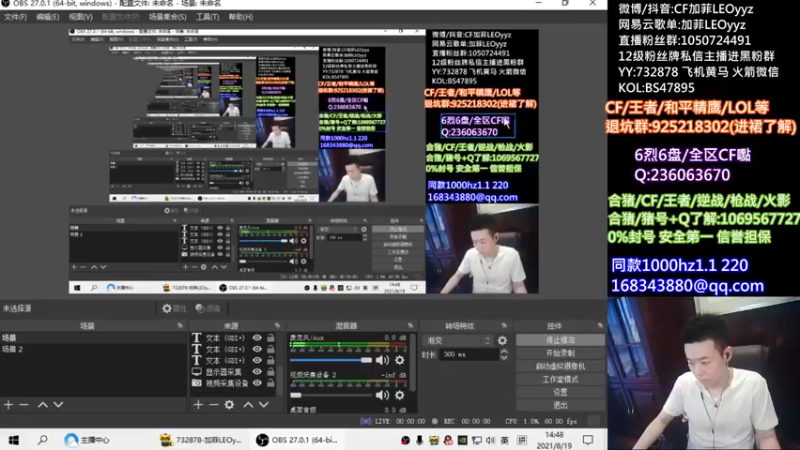The width and height of the screenshot is (800, 450).
Task: Toggle visibility of the lowest 文本 (GDI+) source
Action: coord(257,360)
